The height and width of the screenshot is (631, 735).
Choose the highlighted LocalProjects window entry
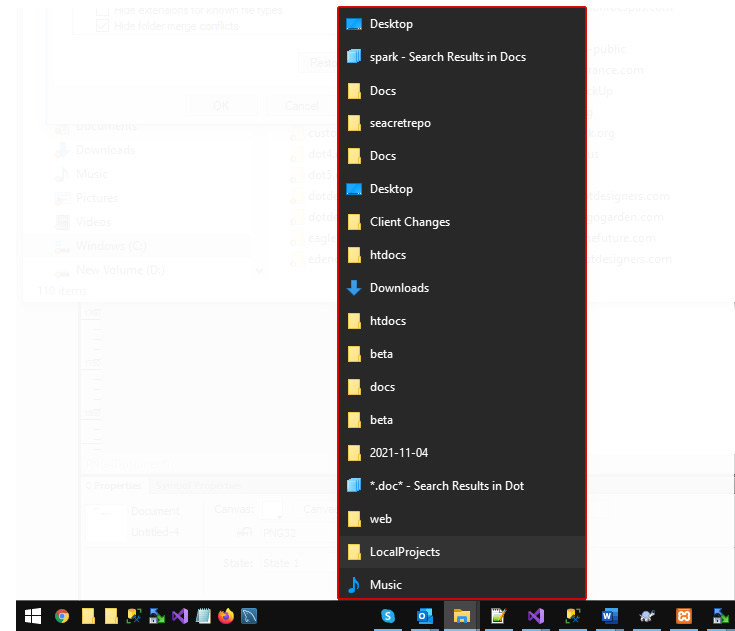462,552
